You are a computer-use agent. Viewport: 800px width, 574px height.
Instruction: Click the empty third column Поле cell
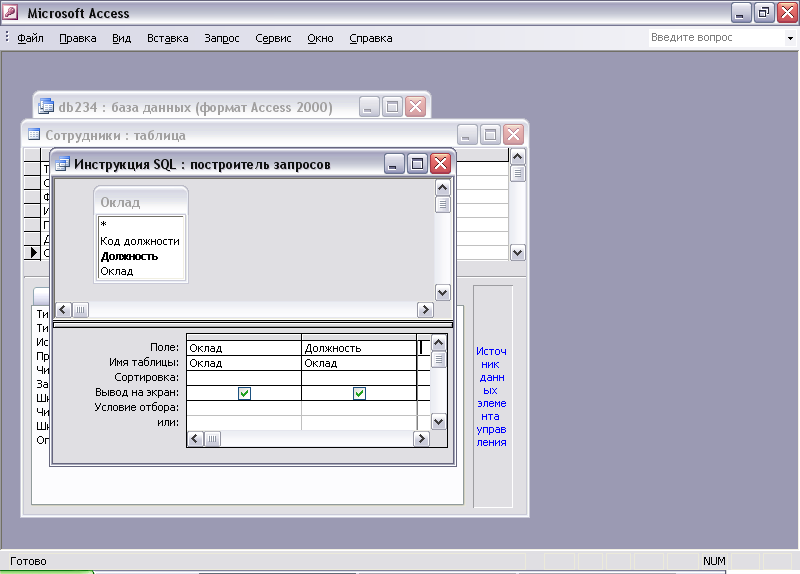(x=424, y=348)
